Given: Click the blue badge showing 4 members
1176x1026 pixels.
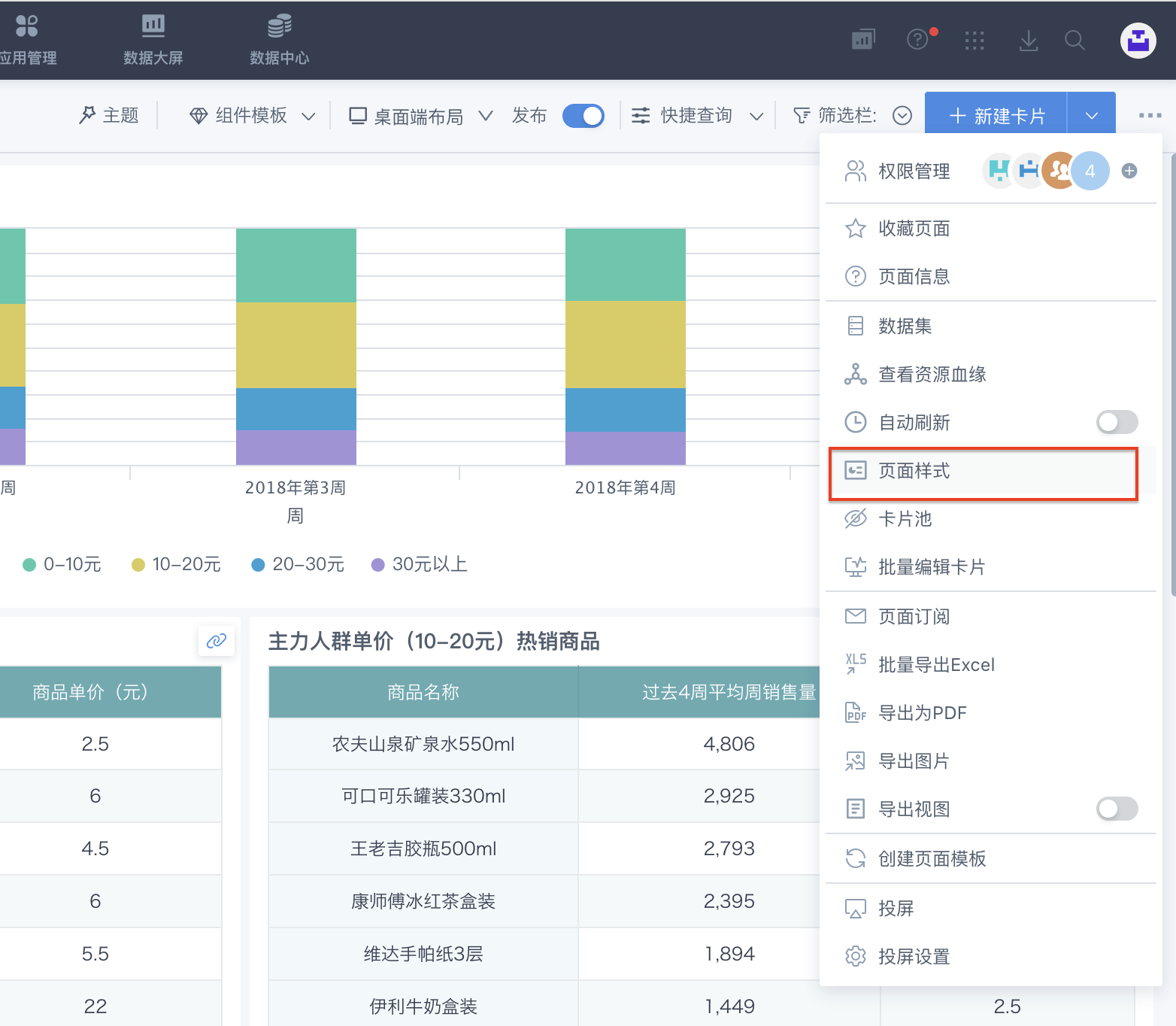Looking at the screenshot, I should pos(1090,171).
